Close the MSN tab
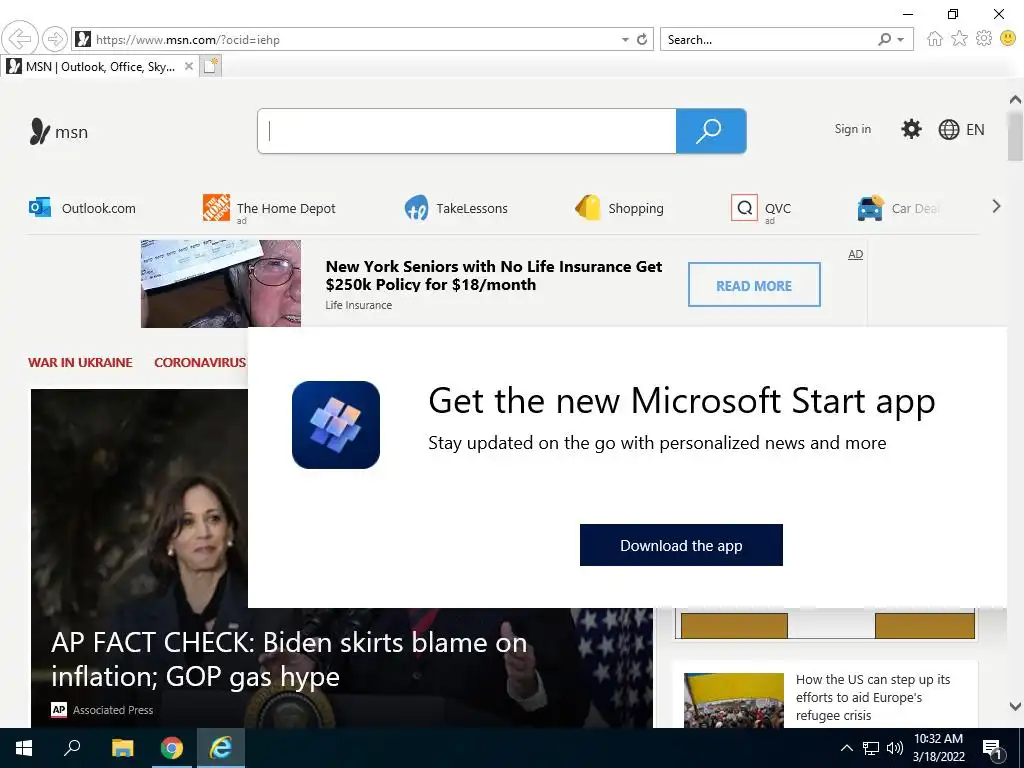Viewport: 1024px width, 768px height. tap(188, 66)
